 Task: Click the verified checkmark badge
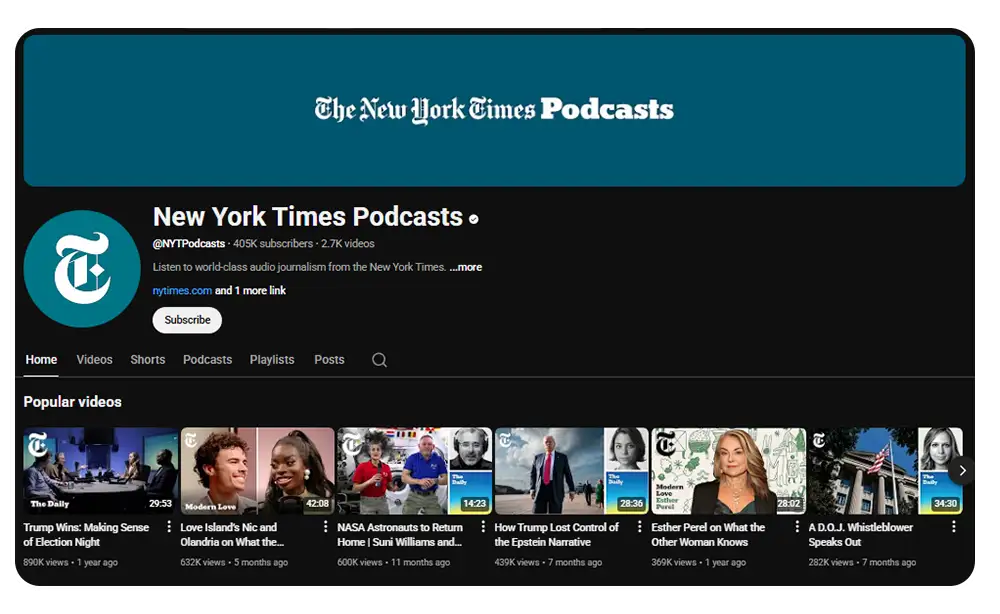coord(473,217)
